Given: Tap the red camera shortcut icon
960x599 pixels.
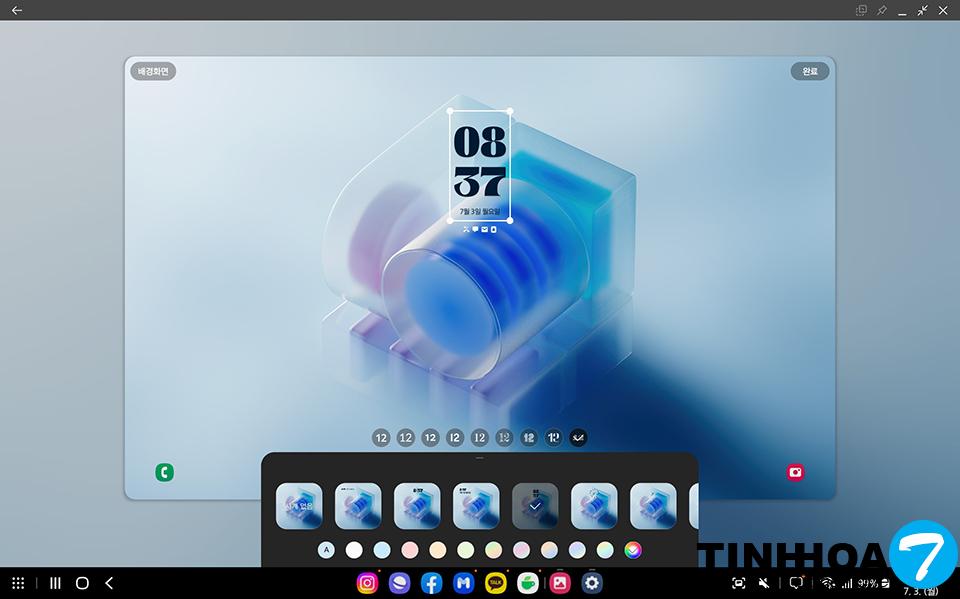Looking at the screenshot, I should (795, 472).
